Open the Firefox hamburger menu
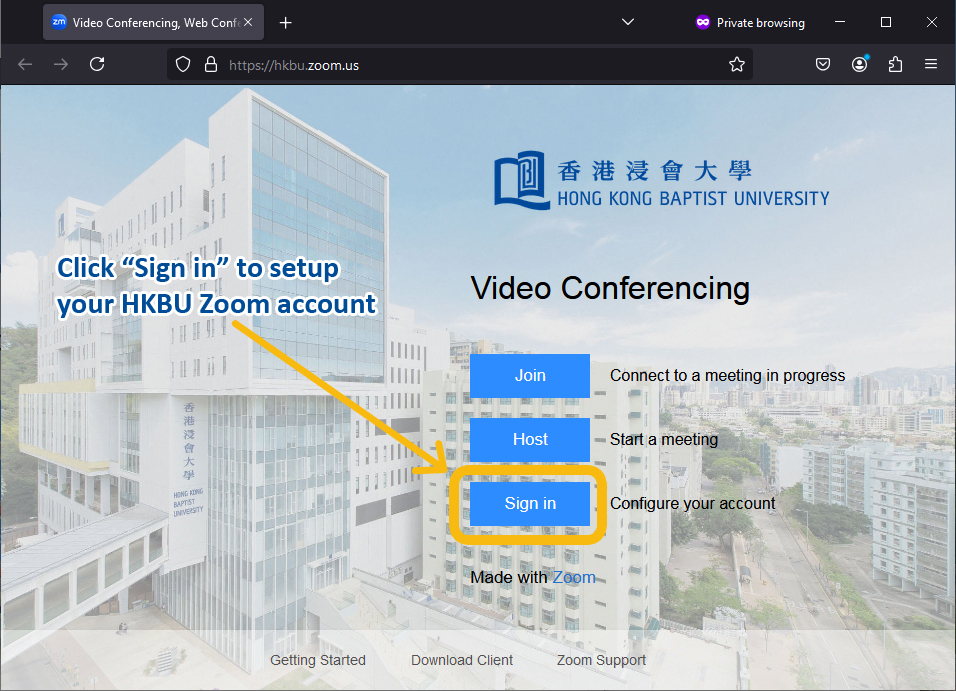This screenshot has width=956, height=691. (x=931, y=64)
